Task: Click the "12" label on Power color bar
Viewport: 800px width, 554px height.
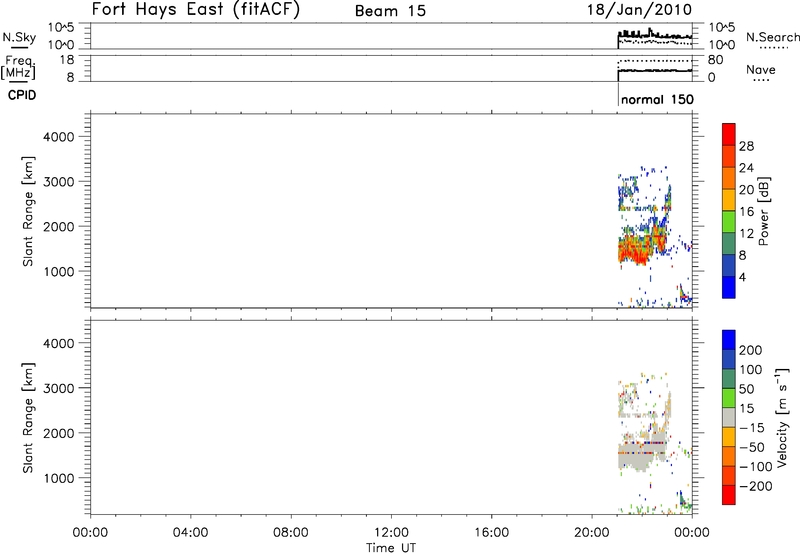Action: pos(746,234)
